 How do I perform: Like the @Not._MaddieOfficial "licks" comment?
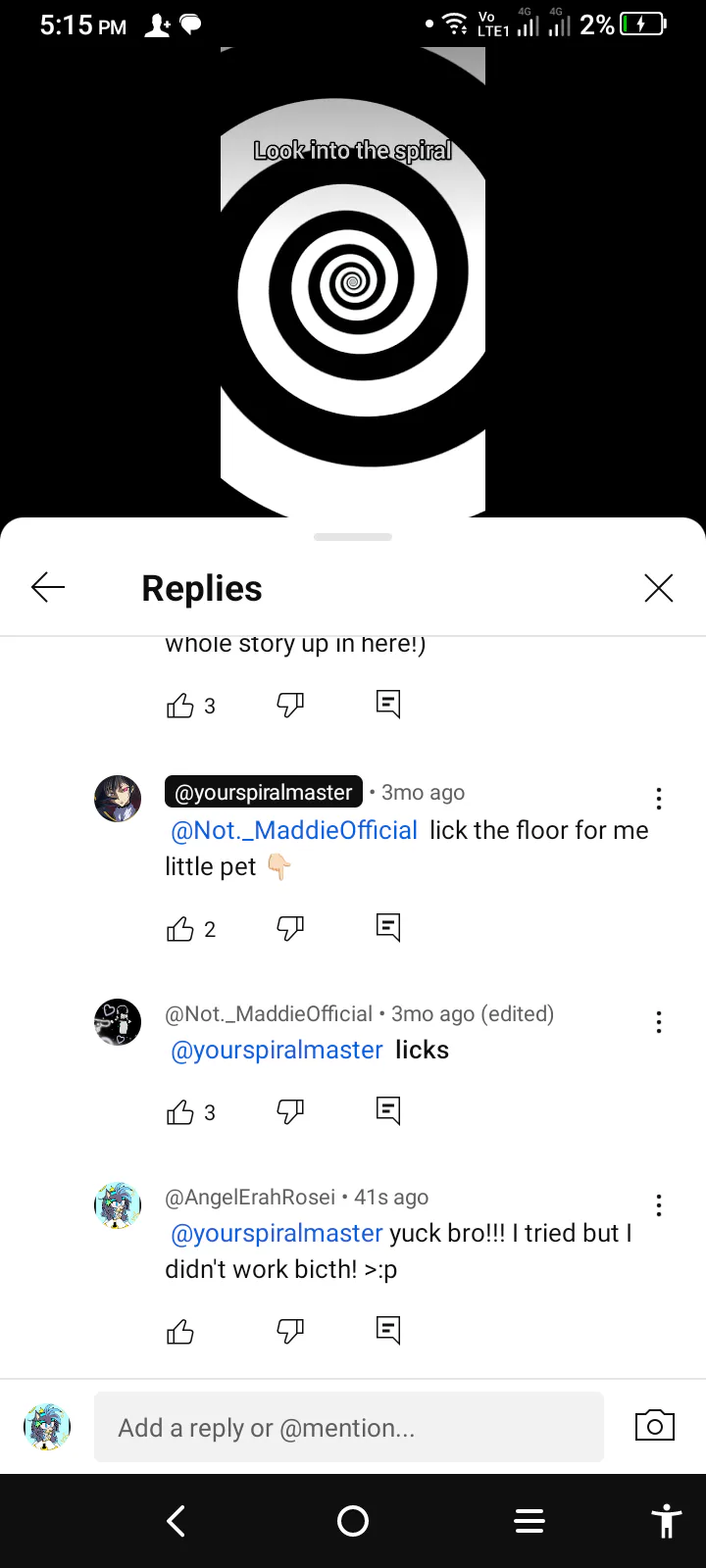180,1112
